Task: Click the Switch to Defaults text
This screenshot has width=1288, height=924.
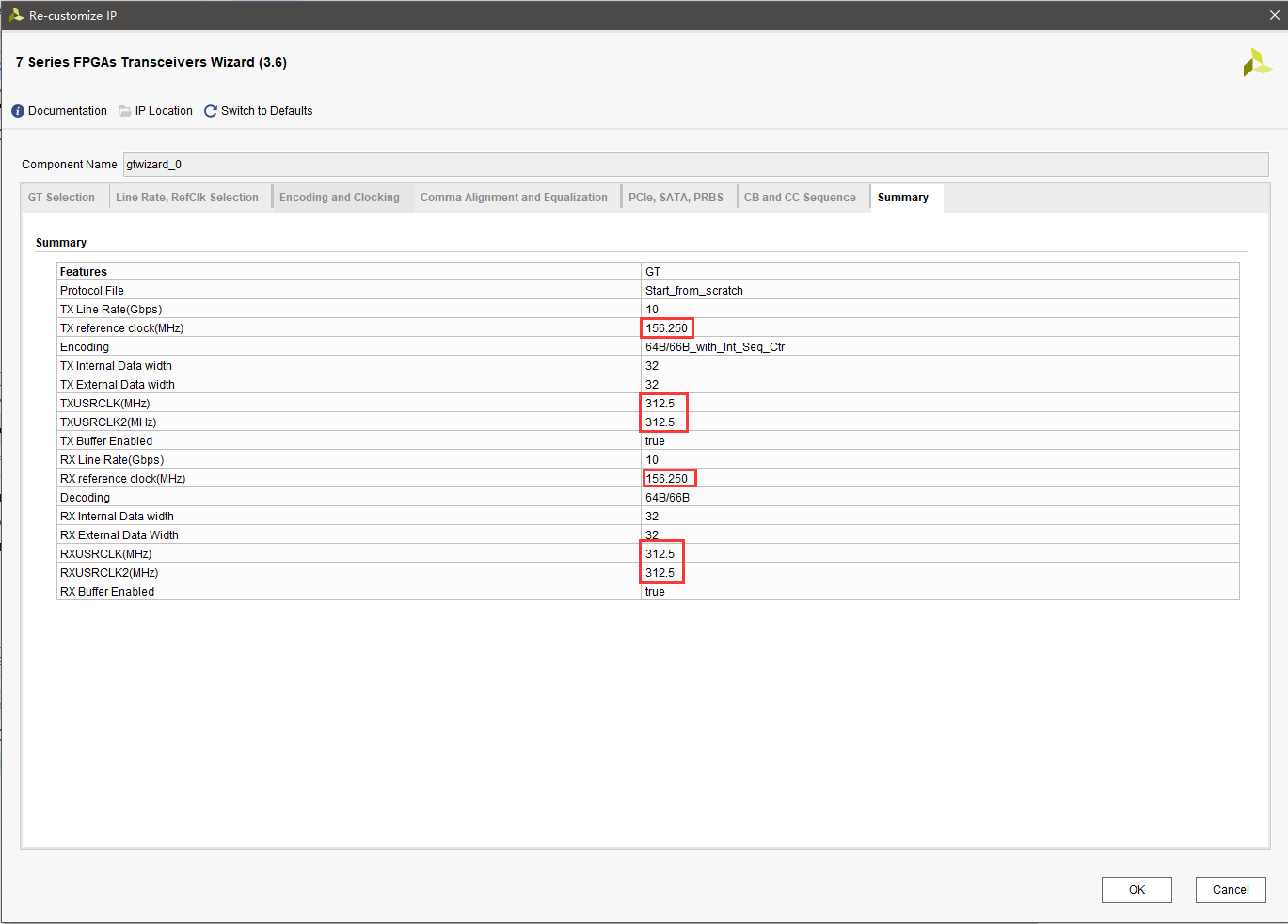Action: [x=267, y=111]
